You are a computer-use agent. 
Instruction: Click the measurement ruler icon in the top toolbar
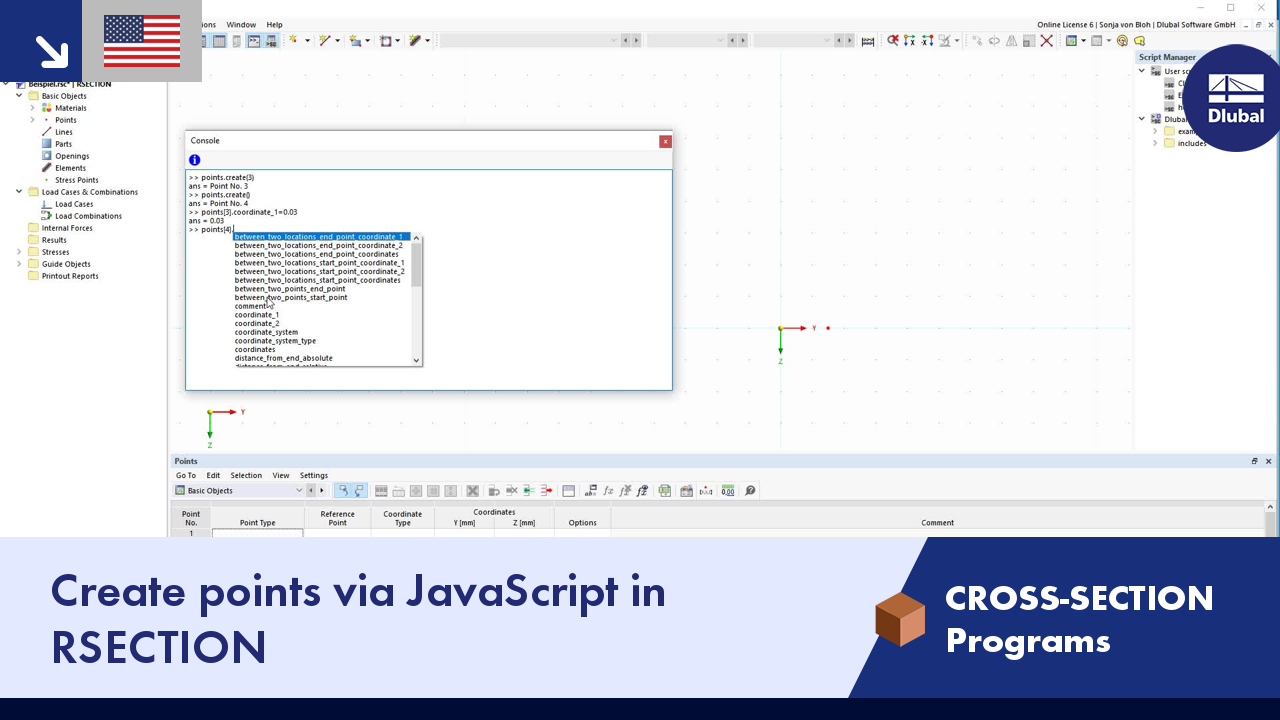(x=868, y=41)
